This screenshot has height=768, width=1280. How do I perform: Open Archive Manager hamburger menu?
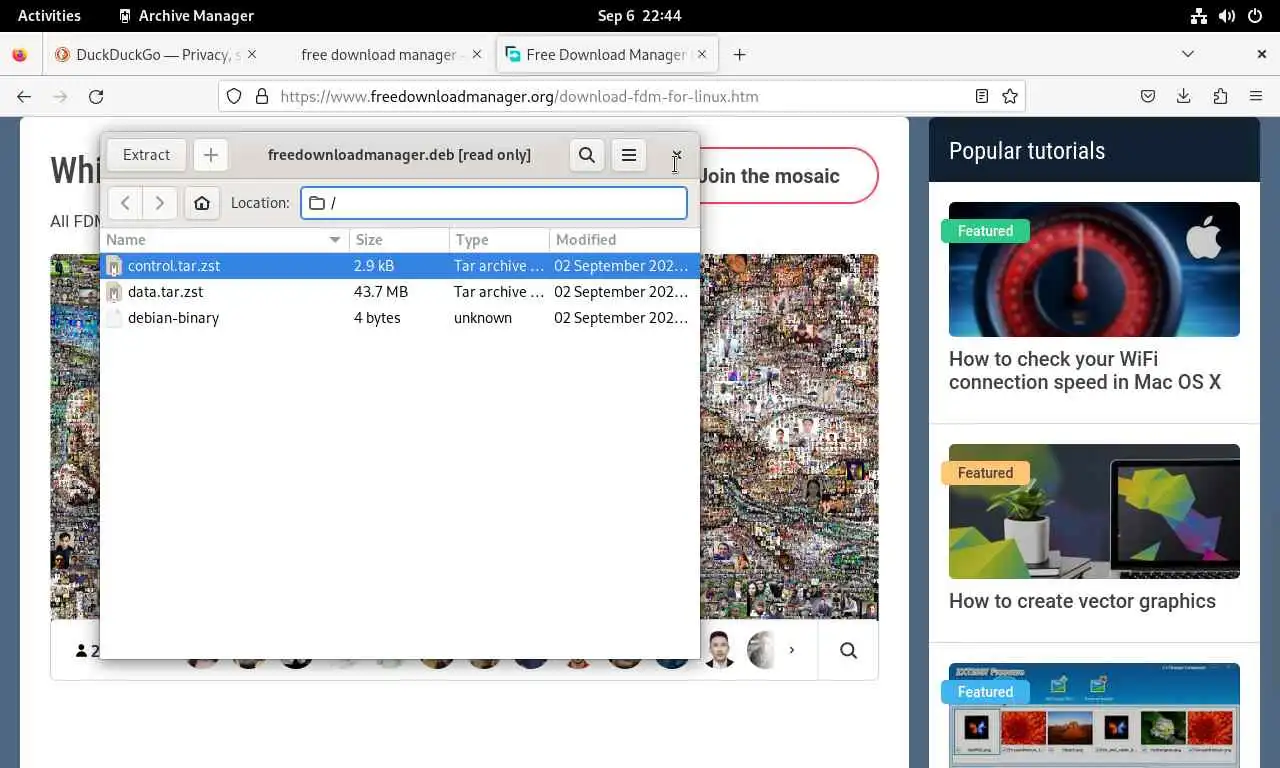pos(629,155)
